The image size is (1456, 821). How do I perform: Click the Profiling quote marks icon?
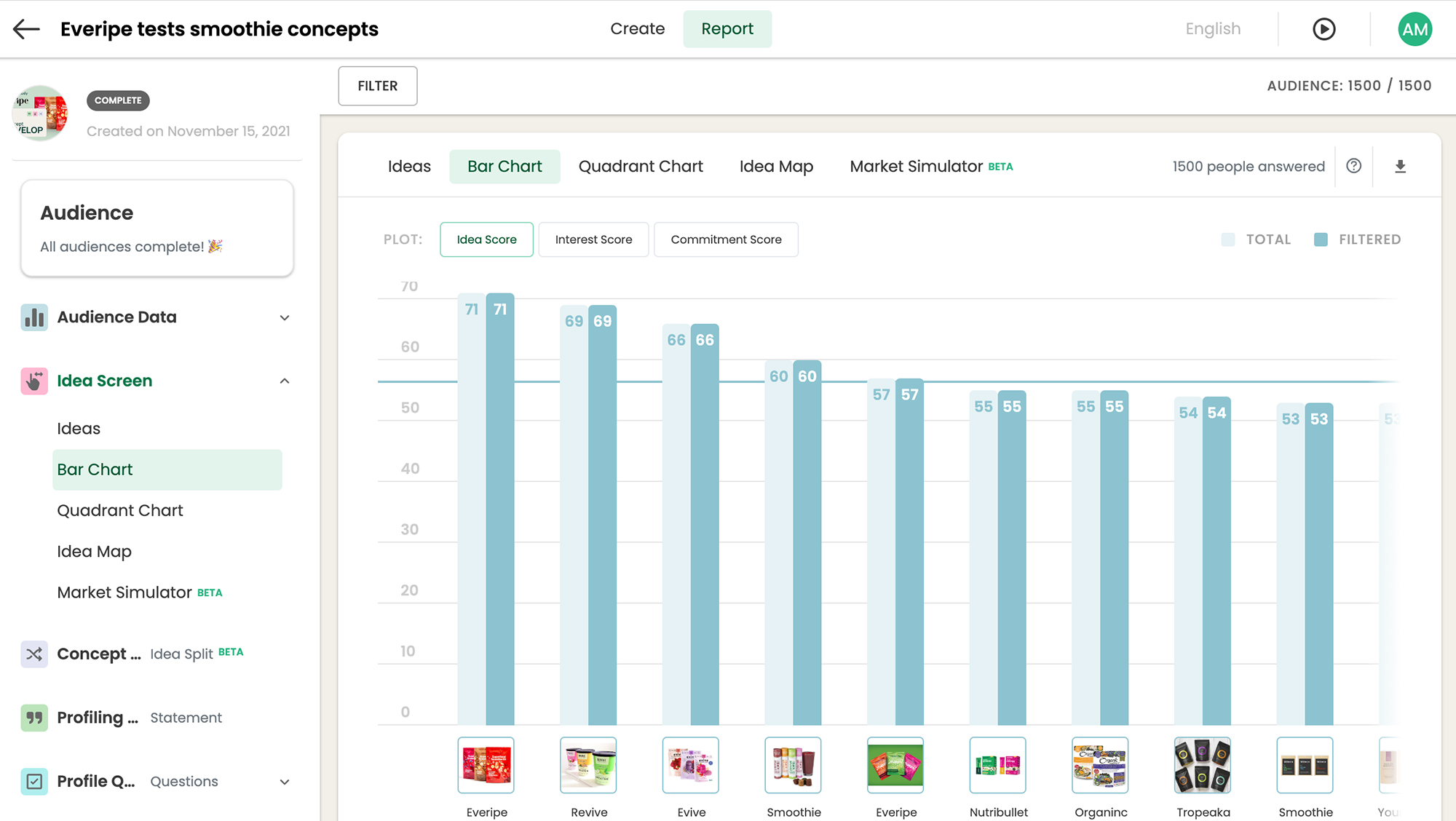(x=34, y=718)
